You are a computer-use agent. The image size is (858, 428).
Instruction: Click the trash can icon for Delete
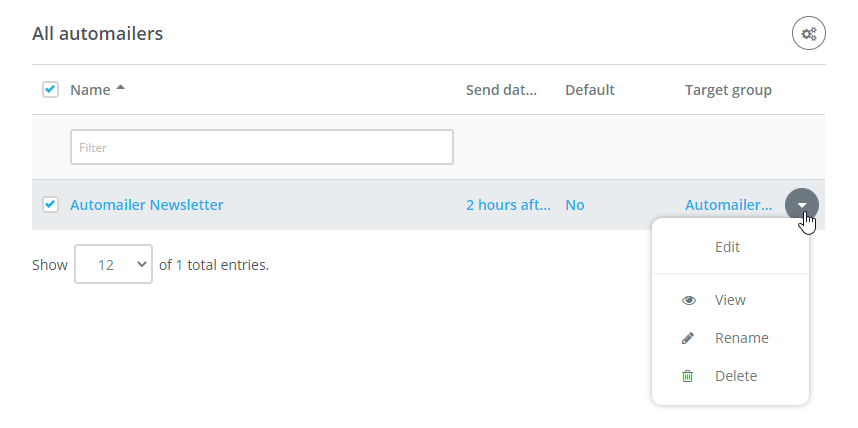pos(687,376)
